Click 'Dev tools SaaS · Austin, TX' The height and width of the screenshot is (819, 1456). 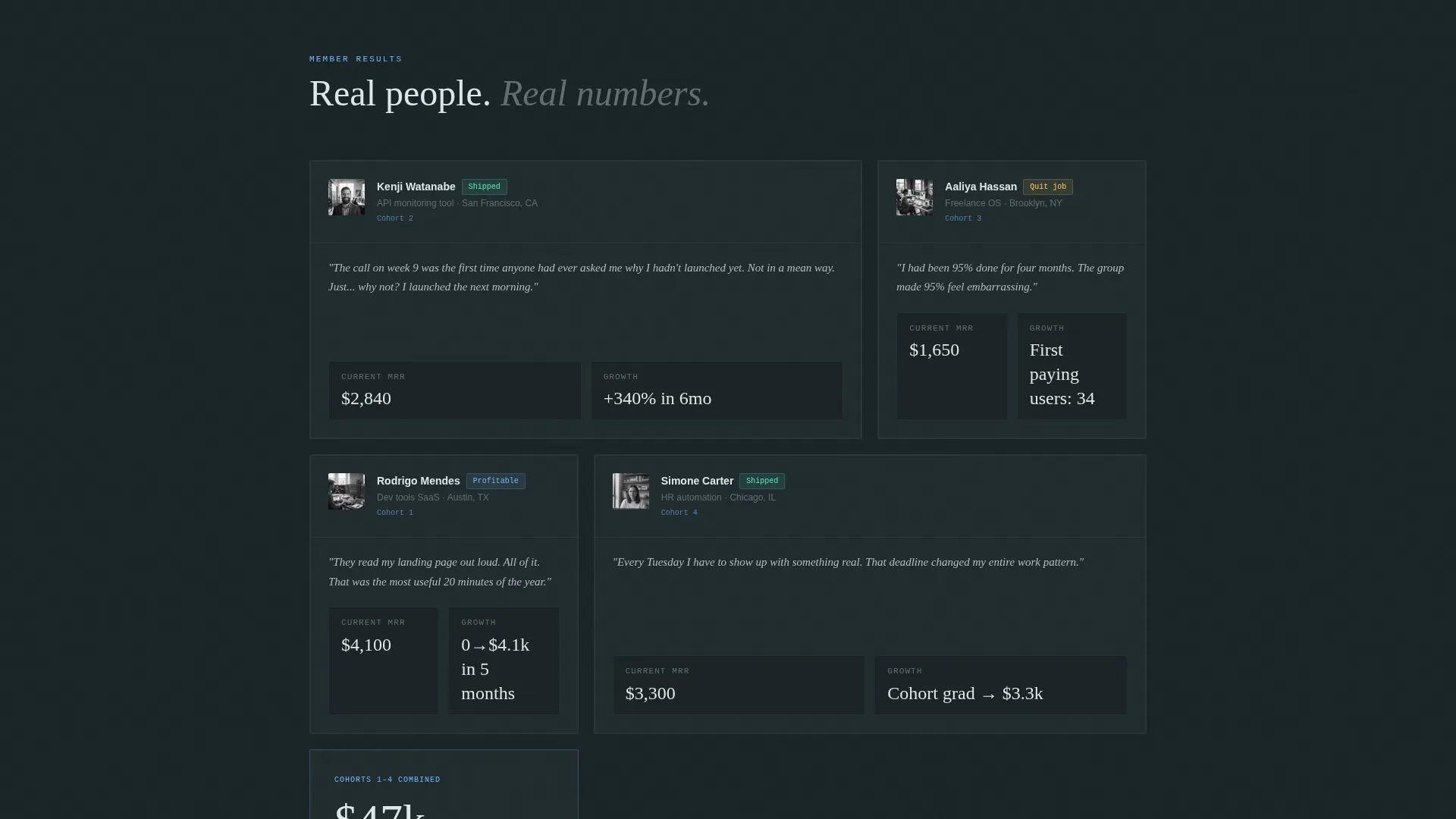point(433,497)
